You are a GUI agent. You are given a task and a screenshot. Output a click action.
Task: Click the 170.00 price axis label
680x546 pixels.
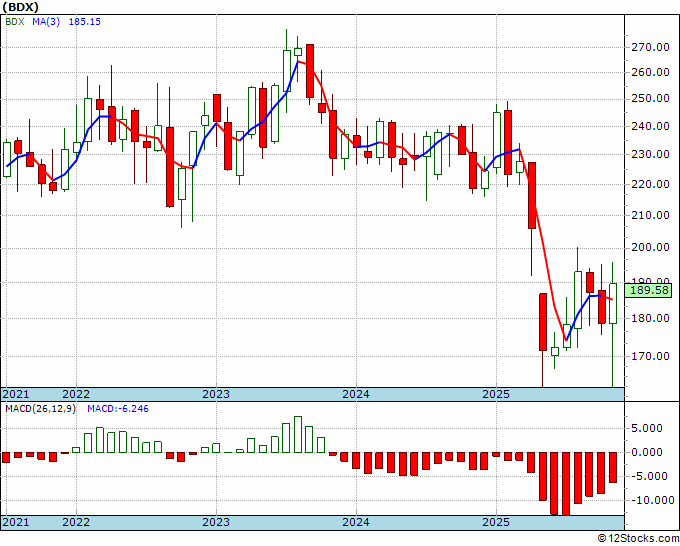[651, 356]
